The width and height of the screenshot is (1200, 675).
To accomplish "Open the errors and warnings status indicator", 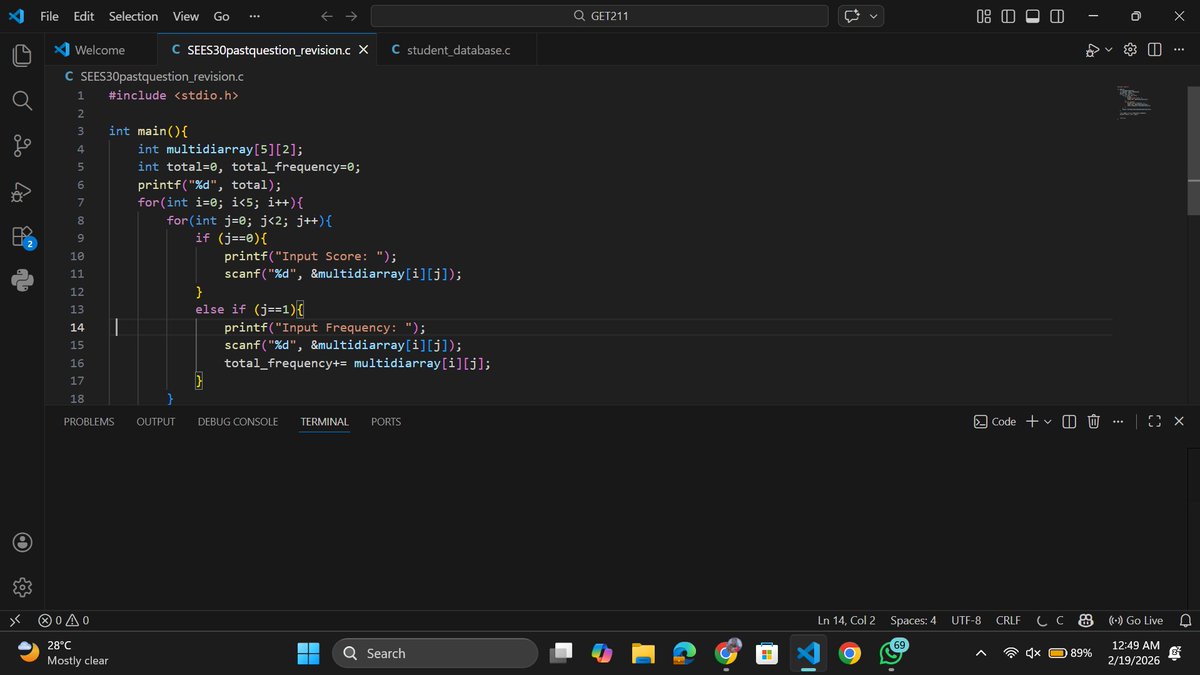I will [x=64, y=621].
